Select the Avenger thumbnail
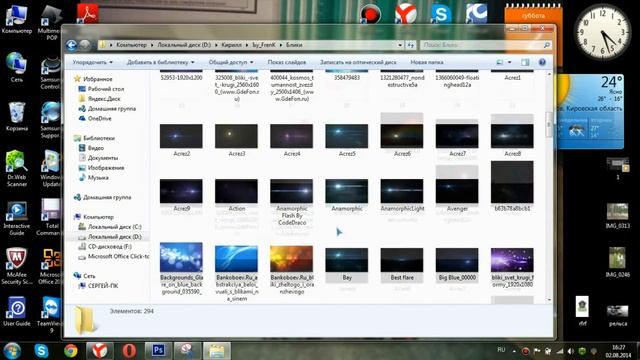 [x=457, y=191]
